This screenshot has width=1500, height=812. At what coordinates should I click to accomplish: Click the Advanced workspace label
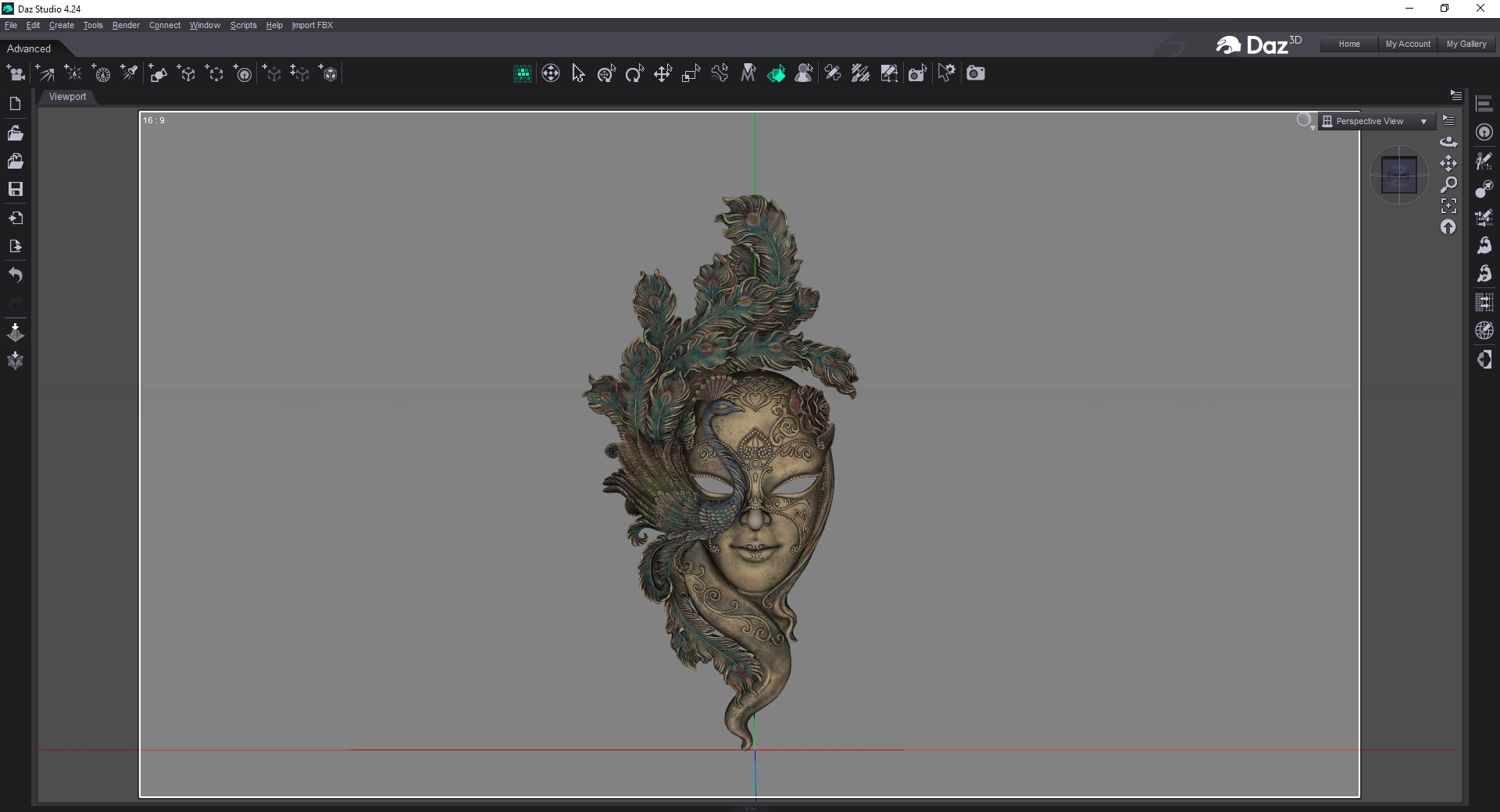29,48
